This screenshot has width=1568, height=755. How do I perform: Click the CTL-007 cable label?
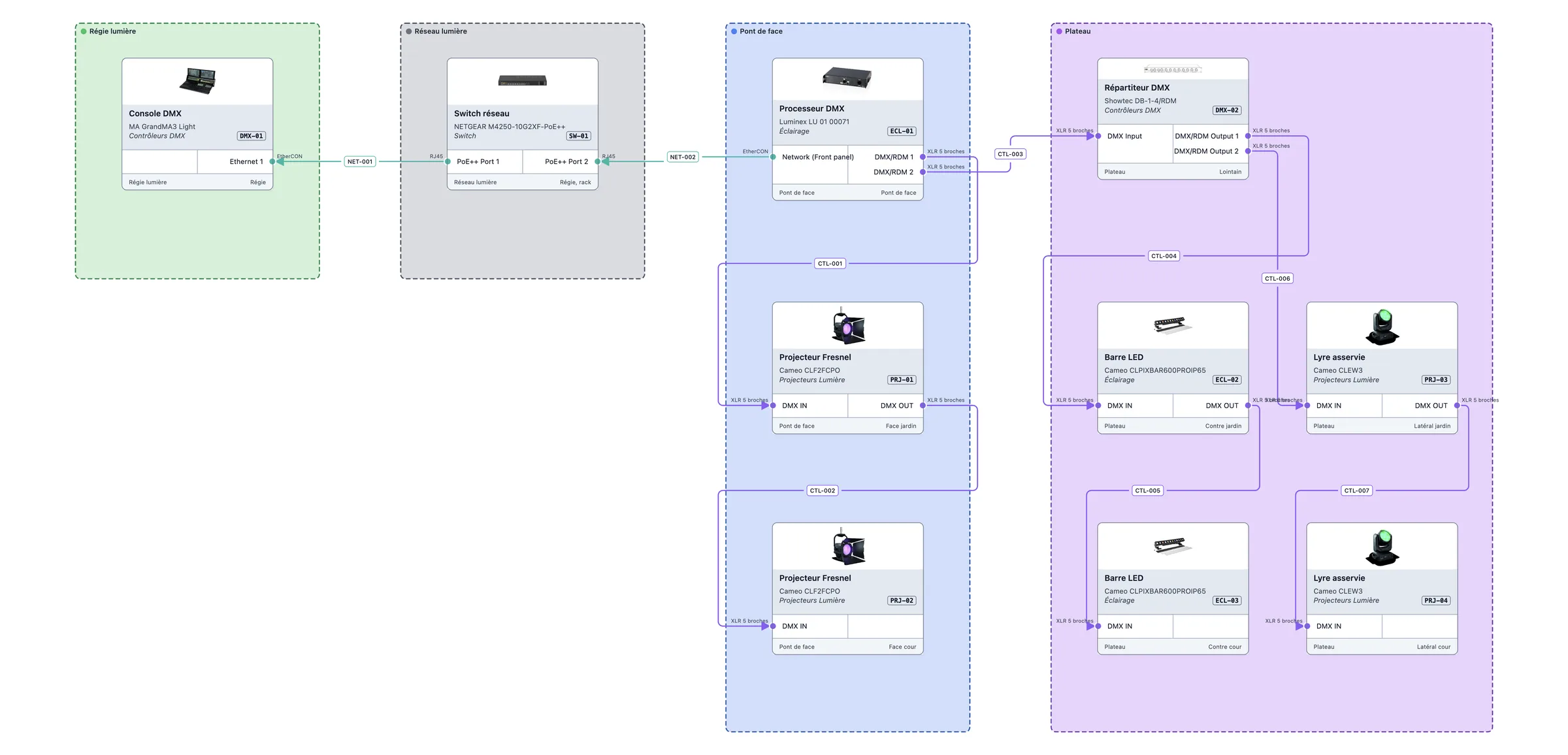point(1357,490)
